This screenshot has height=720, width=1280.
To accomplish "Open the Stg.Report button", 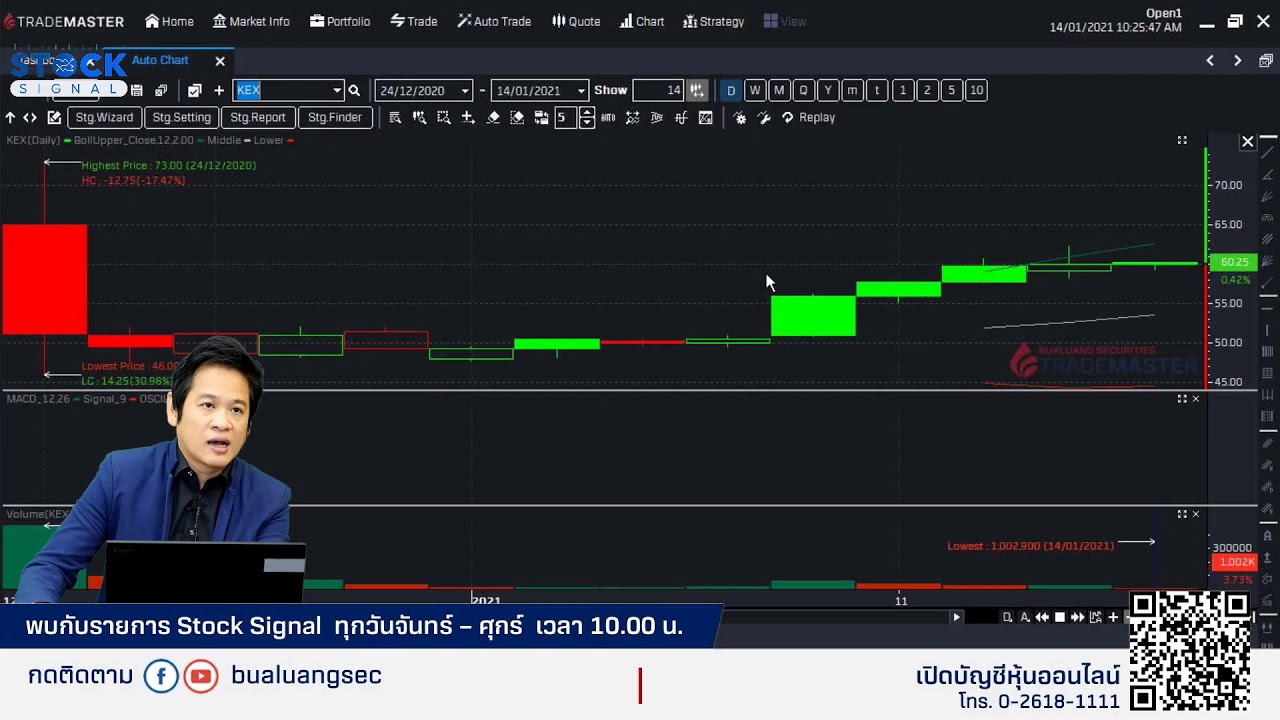I will [x=258, y=117].
